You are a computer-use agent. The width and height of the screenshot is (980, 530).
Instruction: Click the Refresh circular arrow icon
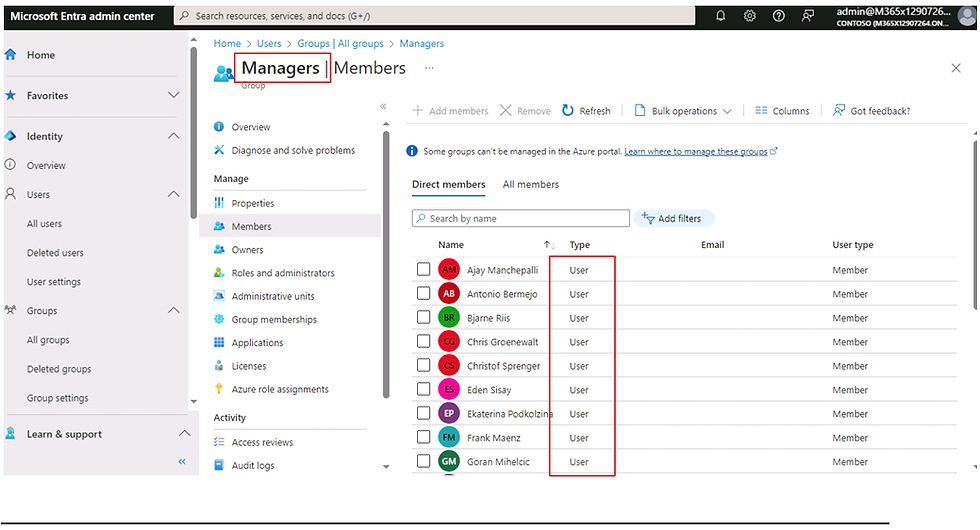(568, 111)
